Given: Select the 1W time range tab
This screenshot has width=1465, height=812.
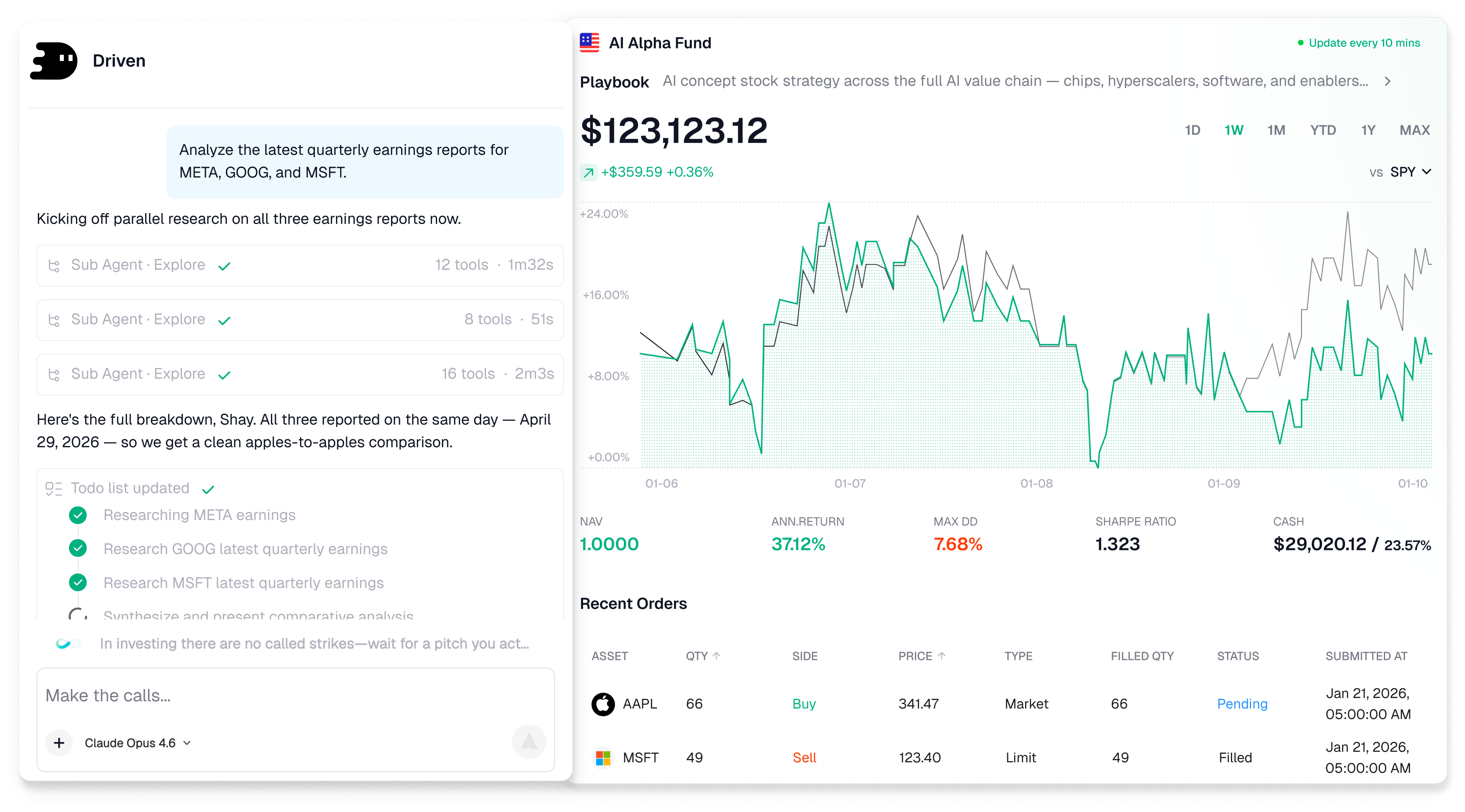Looking at the screenshot, I should (1234, 130).
